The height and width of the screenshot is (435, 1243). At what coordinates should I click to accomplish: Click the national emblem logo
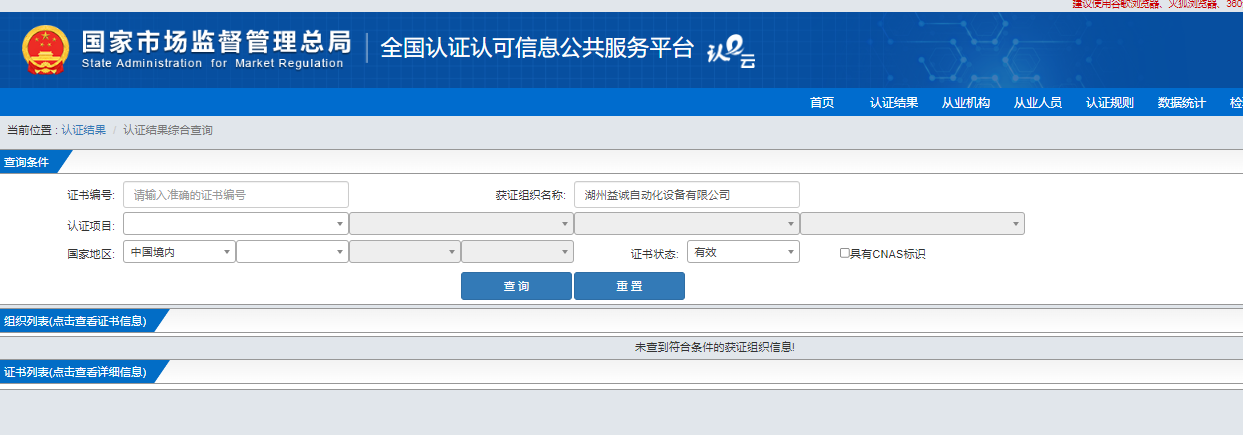click(x=46, y=51)
